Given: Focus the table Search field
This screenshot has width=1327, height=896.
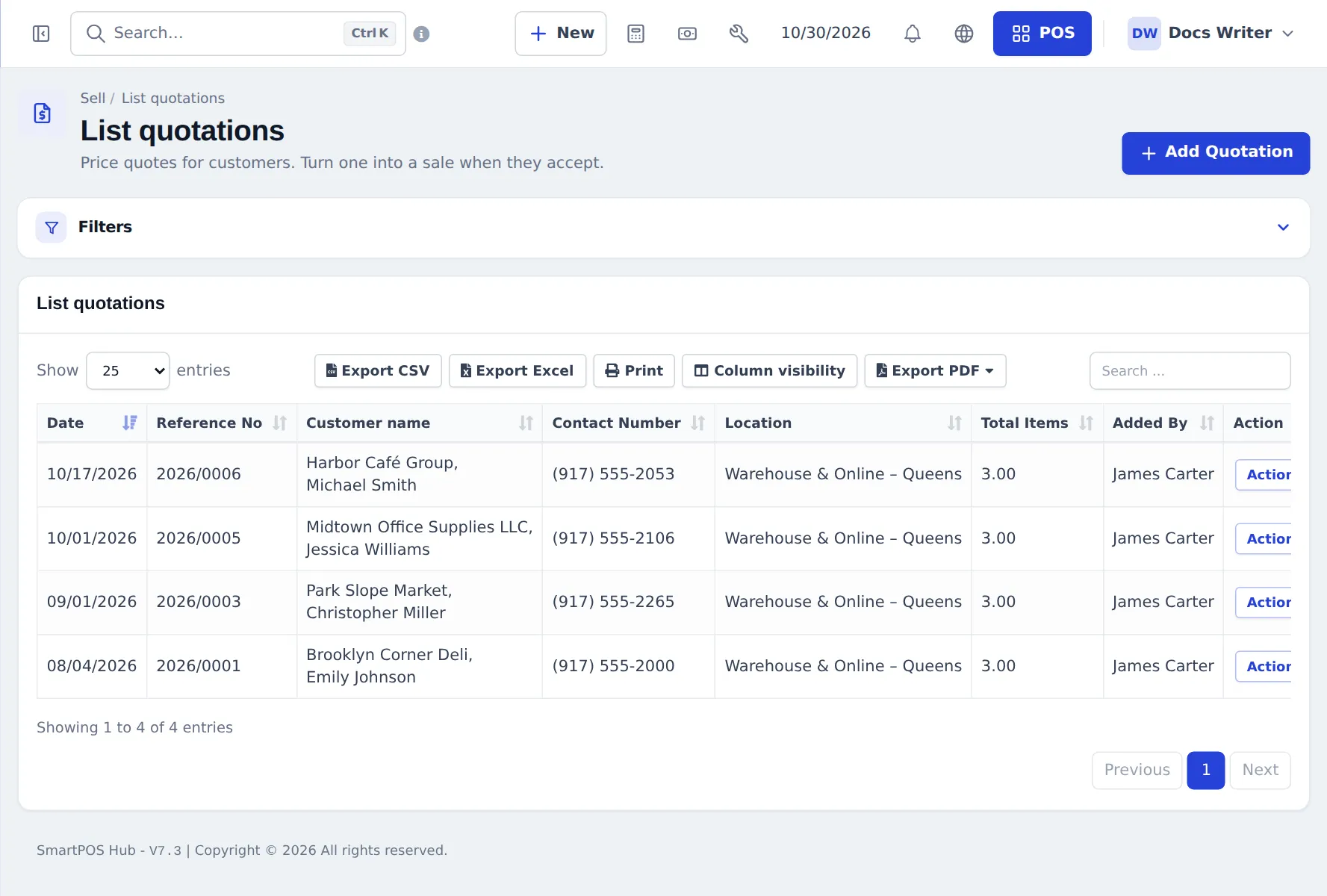Looking at the screenshot, I should (x=1190, y=371).
